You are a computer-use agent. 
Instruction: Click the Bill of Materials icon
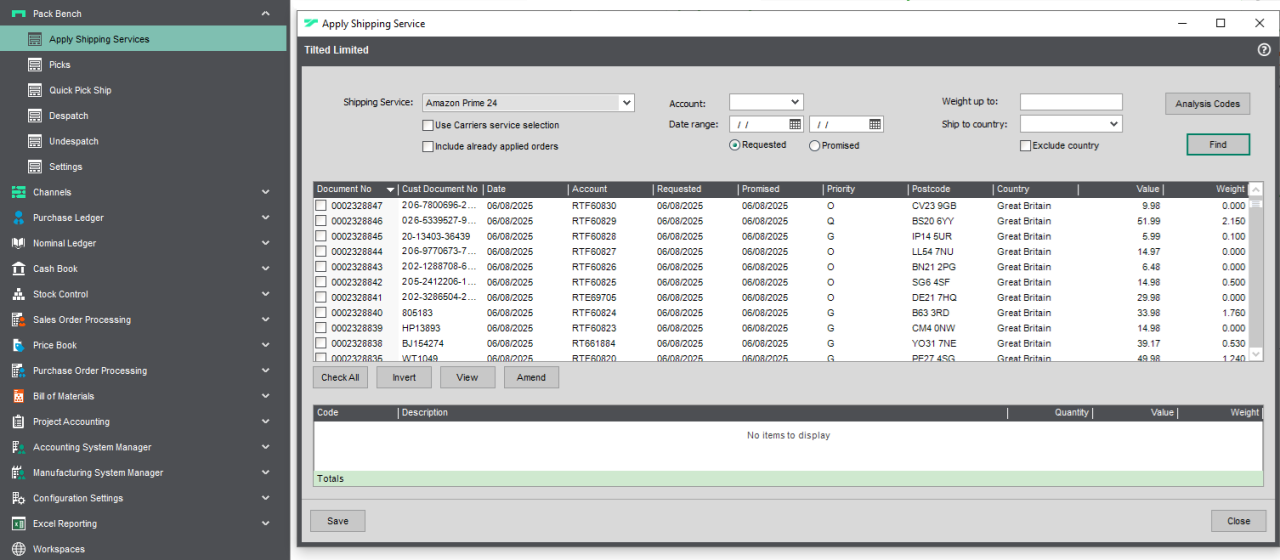click(18, 396)
